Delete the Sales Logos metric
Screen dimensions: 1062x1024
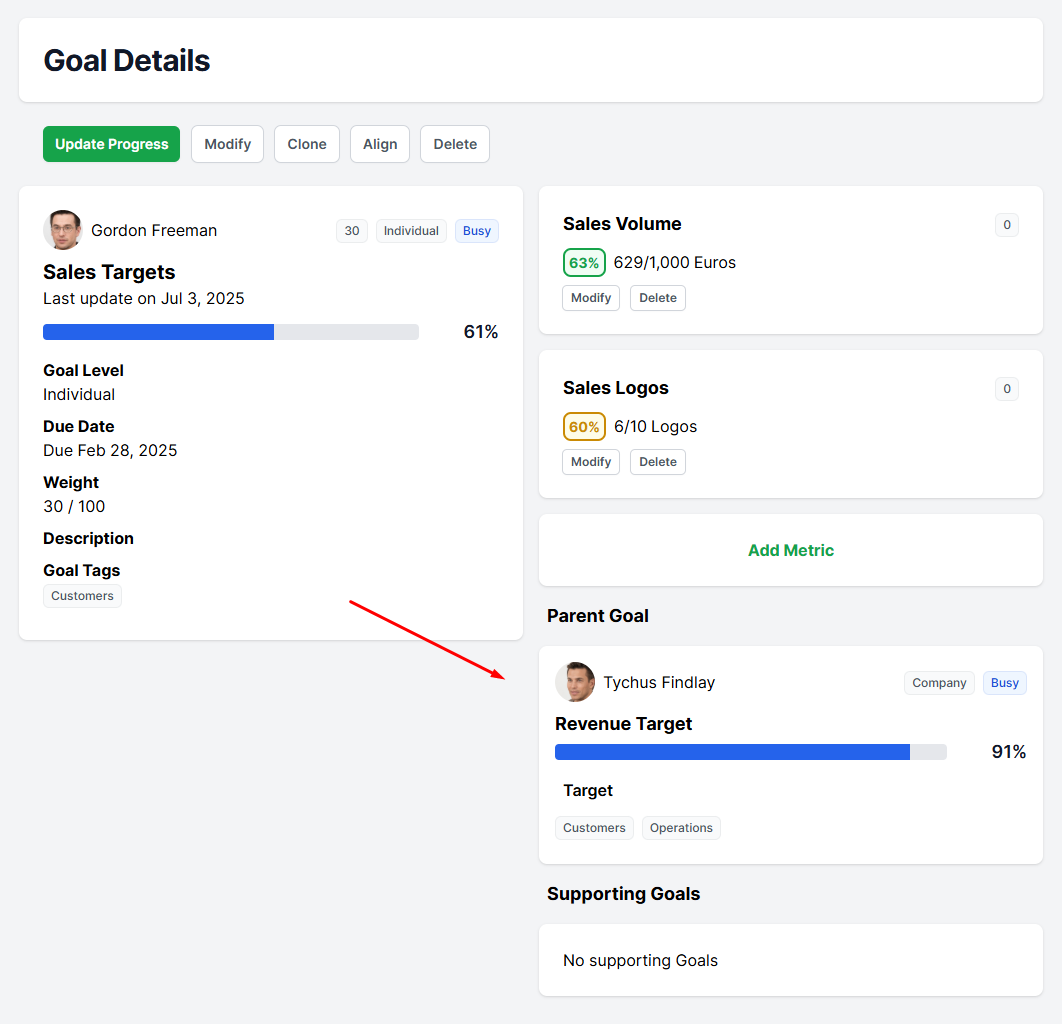point(658,462)
